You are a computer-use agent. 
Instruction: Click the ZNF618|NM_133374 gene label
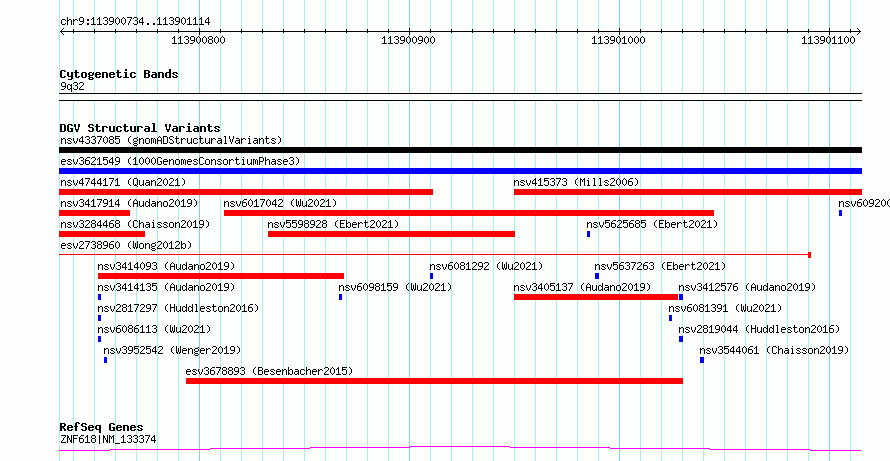click(x=108, y=439)
